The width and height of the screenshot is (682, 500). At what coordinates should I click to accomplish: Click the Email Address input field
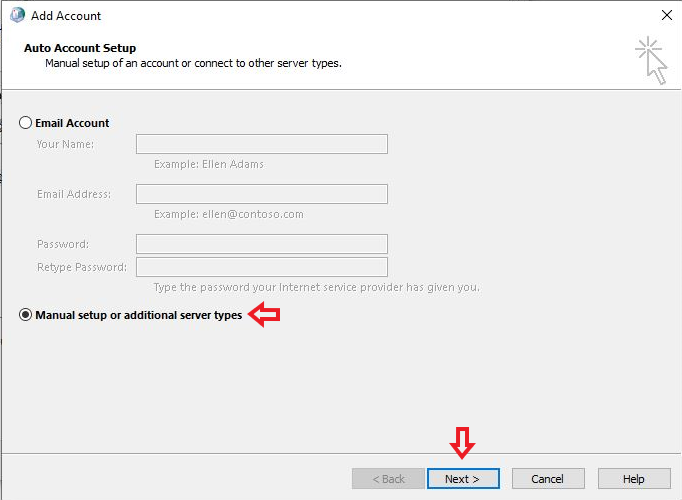[262, 194]
